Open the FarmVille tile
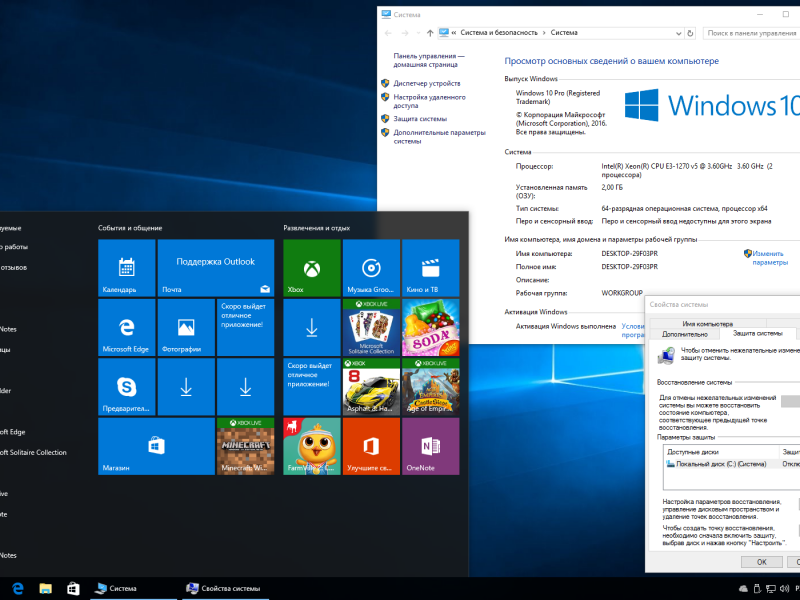800x600 pixels. pos(312,446)
